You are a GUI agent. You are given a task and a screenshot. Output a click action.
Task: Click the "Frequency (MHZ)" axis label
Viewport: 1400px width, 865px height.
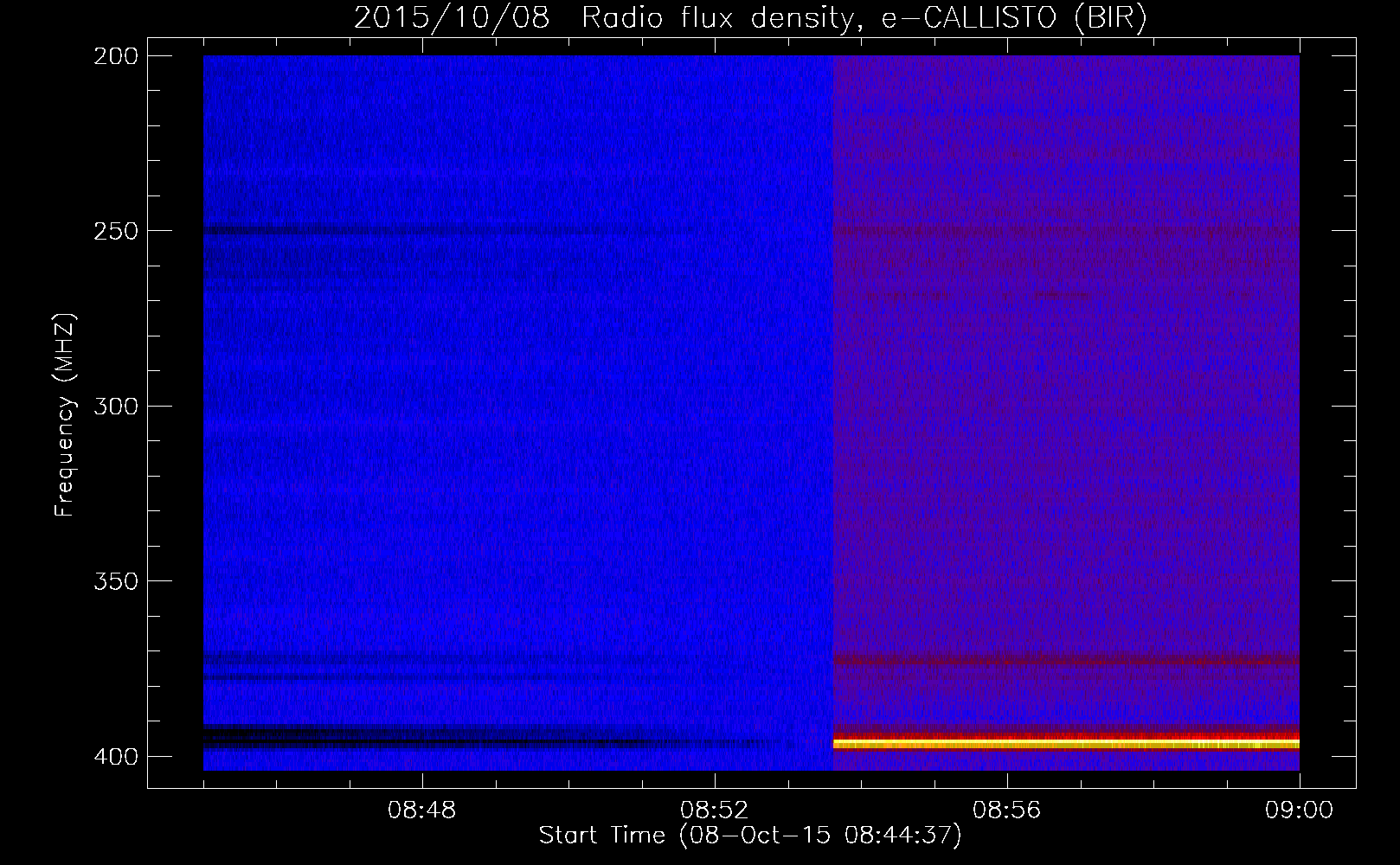pyautogui.click(x=65, y=415)
